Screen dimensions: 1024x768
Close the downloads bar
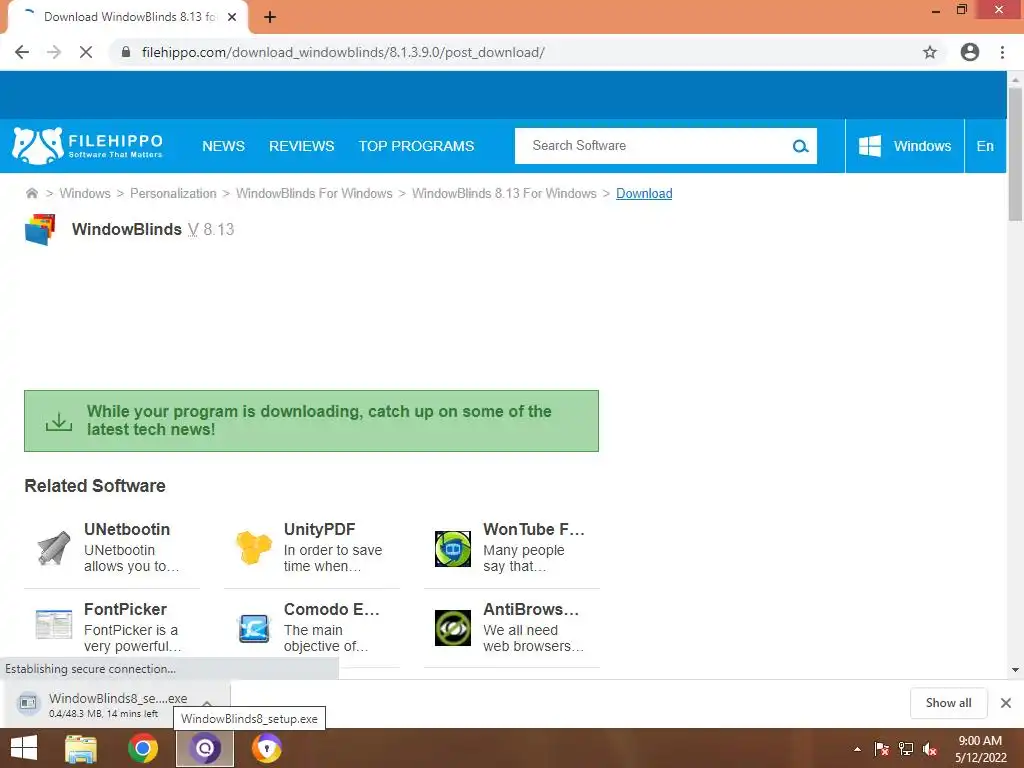(1006, 703)
